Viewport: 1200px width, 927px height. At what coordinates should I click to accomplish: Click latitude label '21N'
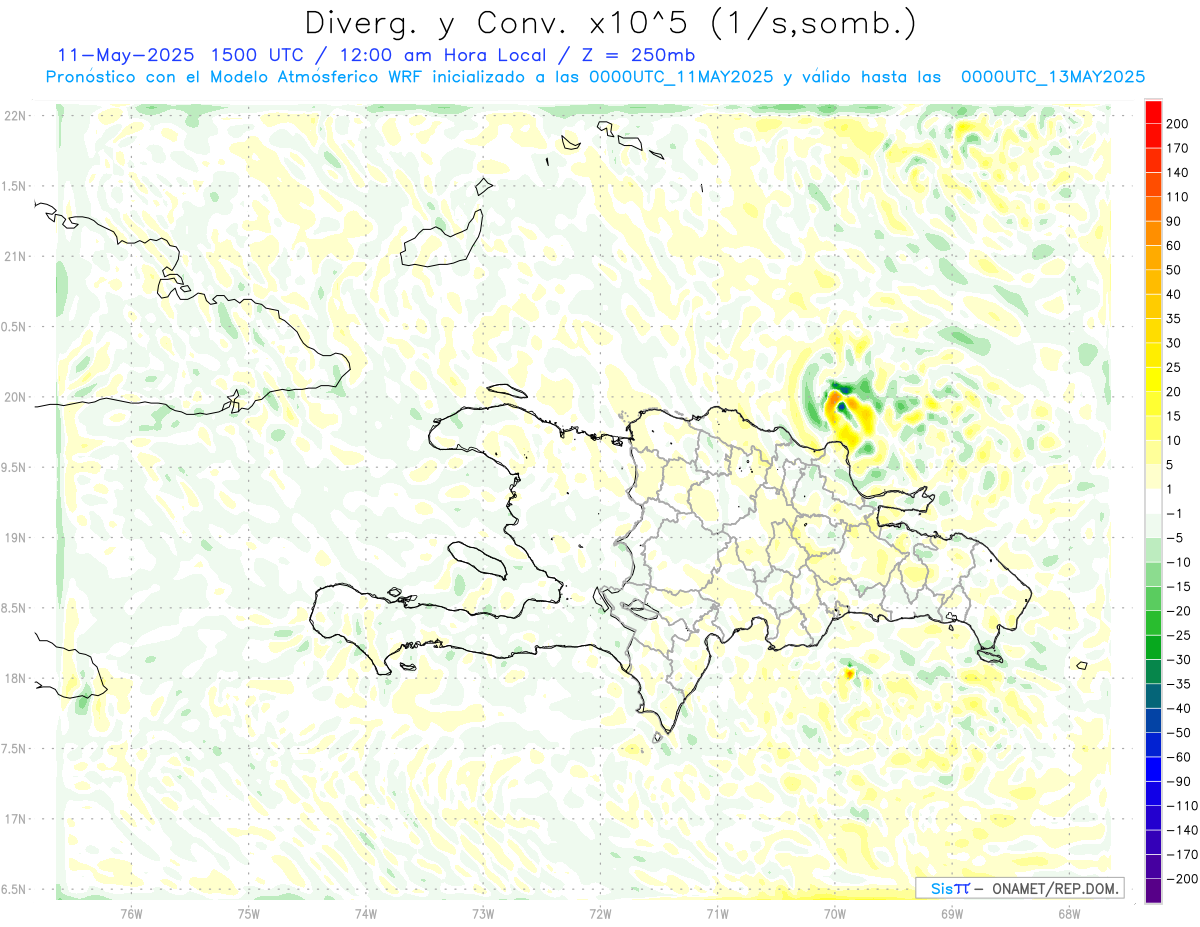pos(14,256)
